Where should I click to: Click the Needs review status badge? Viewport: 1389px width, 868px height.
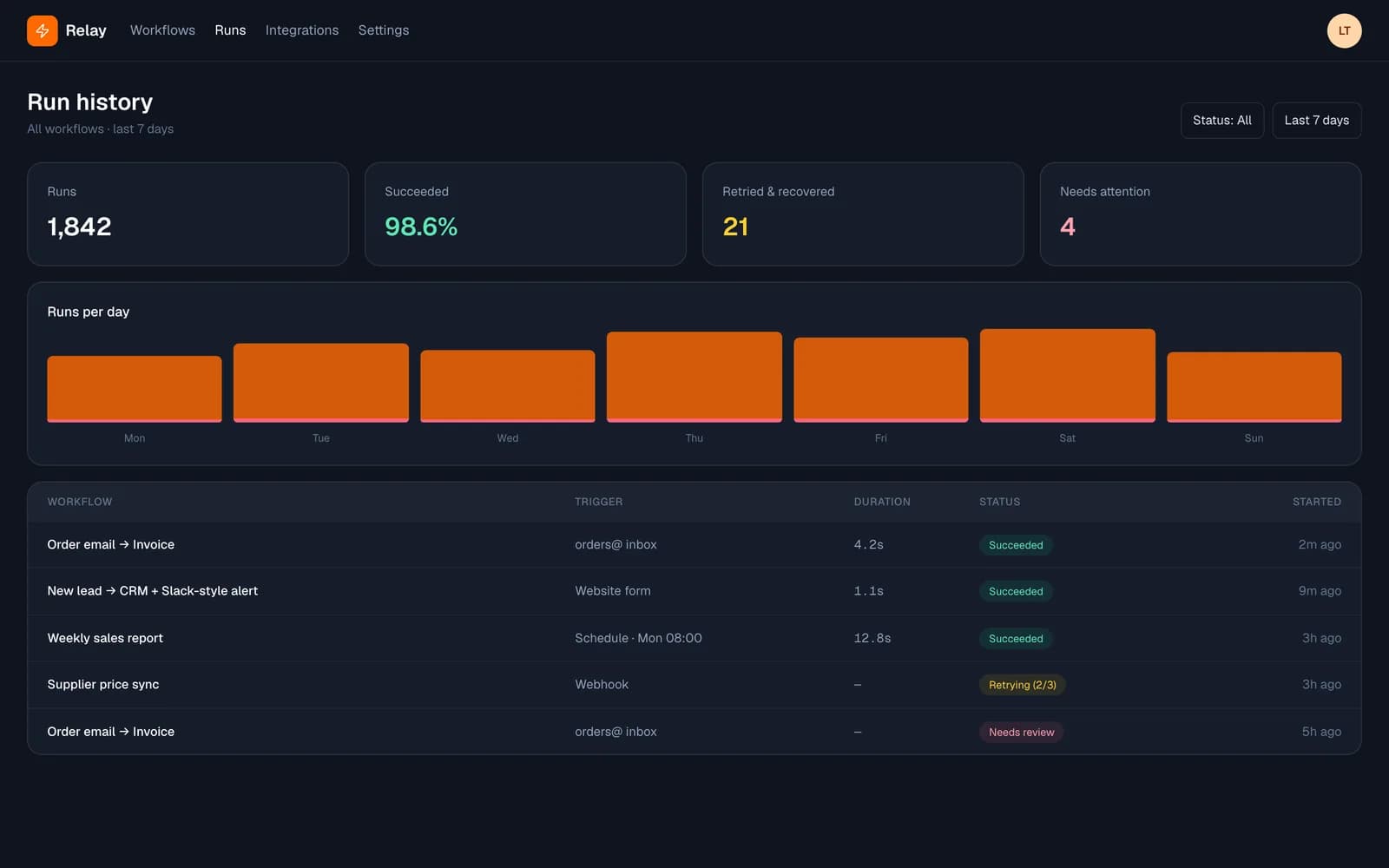click(x=1021, y=732)
